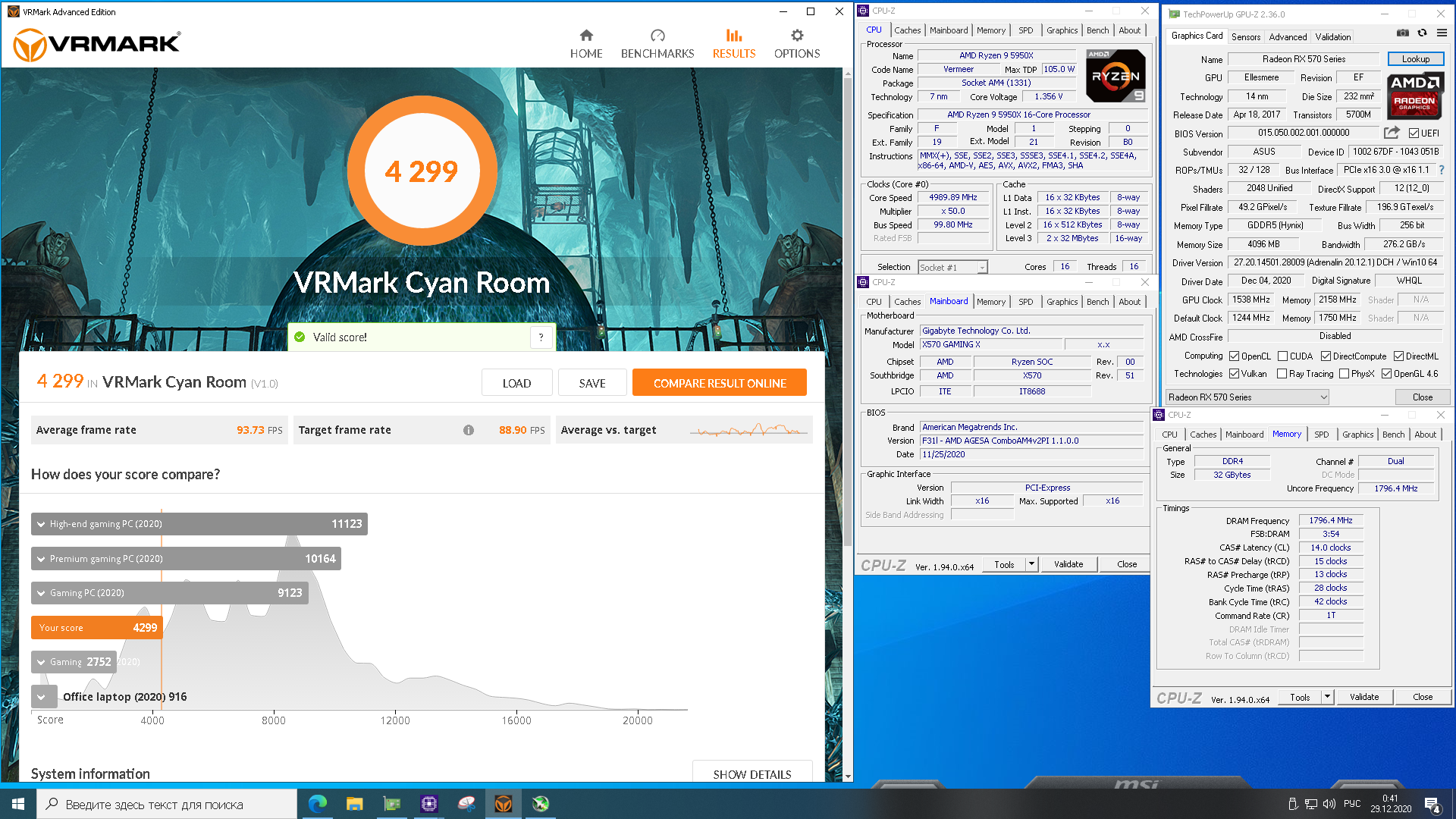Click the Bus Interface question mark in GPU-Z

click(x=1442, y=170)
